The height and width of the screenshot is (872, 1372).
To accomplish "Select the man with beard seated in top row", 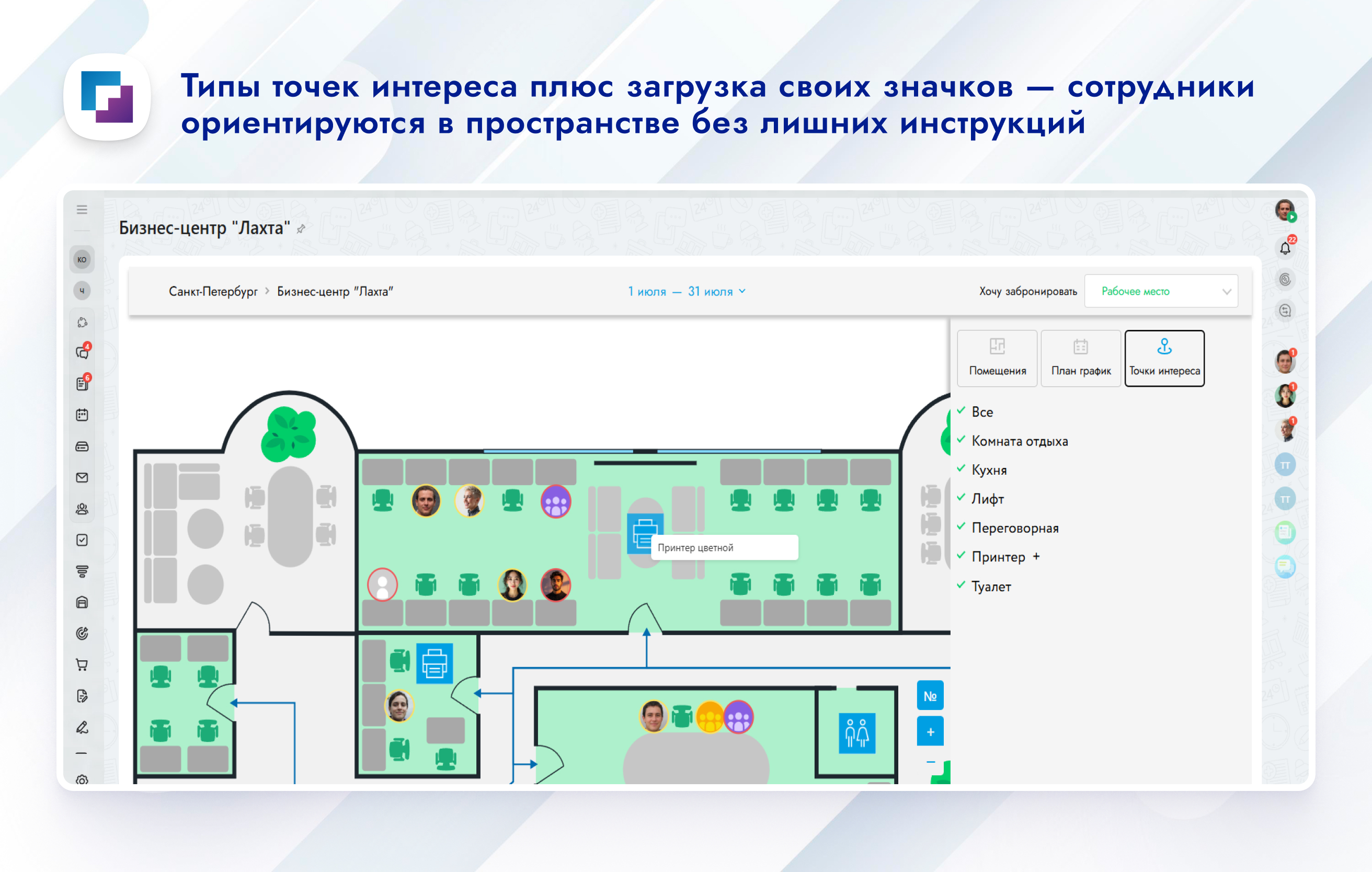I will (x=426, y=501).
